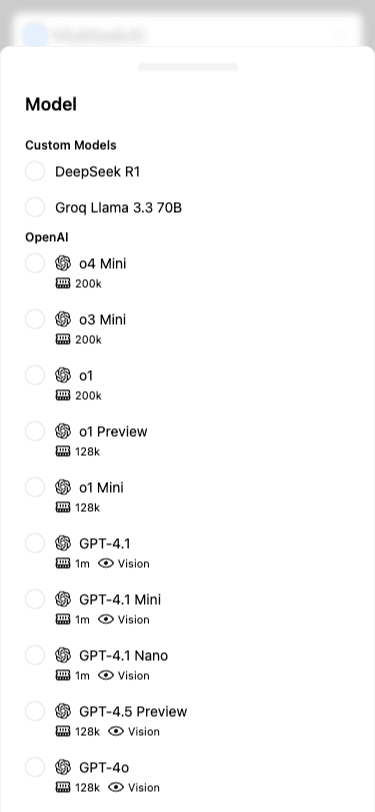This screenshot has width=375, height=812.
Task: Click the Vision eye icon under GPT-4.1 Mini
Action: coord(106,619)
